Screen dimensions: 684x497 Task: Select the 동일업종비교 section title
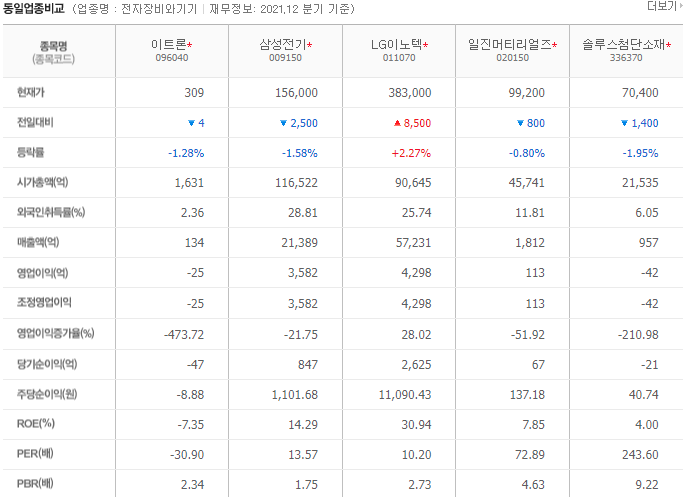(34, 9)
